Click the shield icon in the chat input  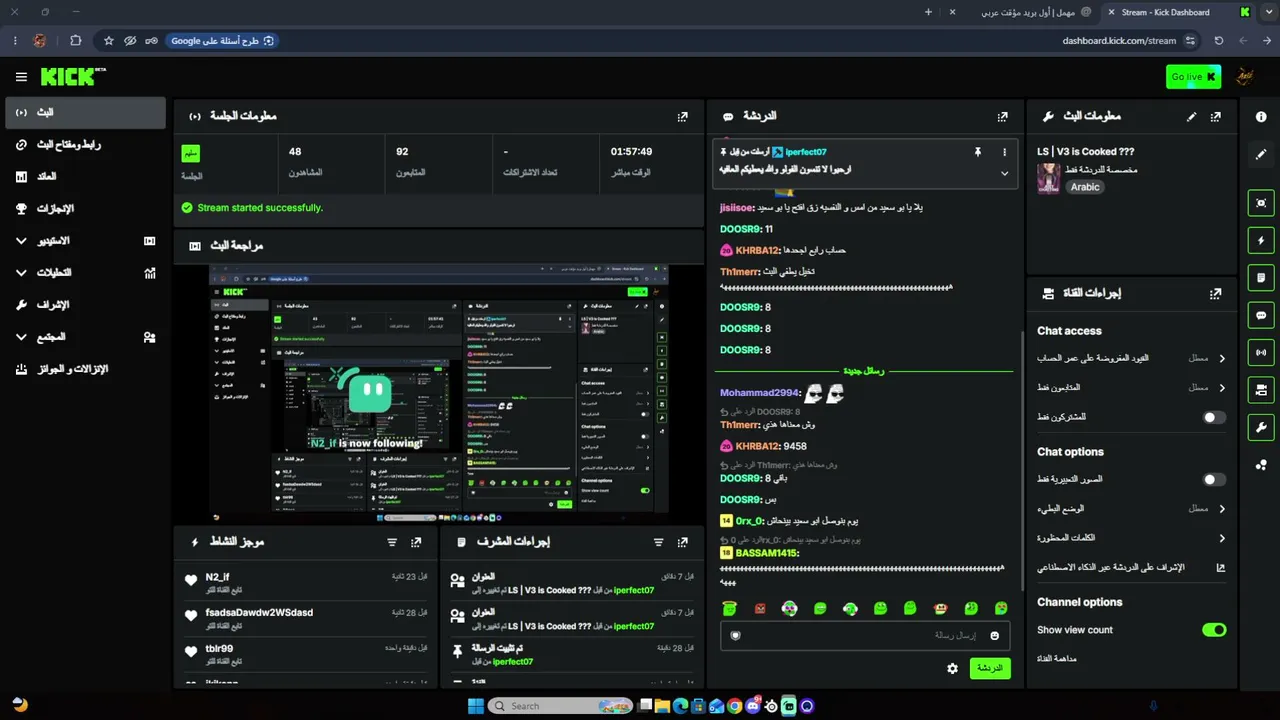736,635
